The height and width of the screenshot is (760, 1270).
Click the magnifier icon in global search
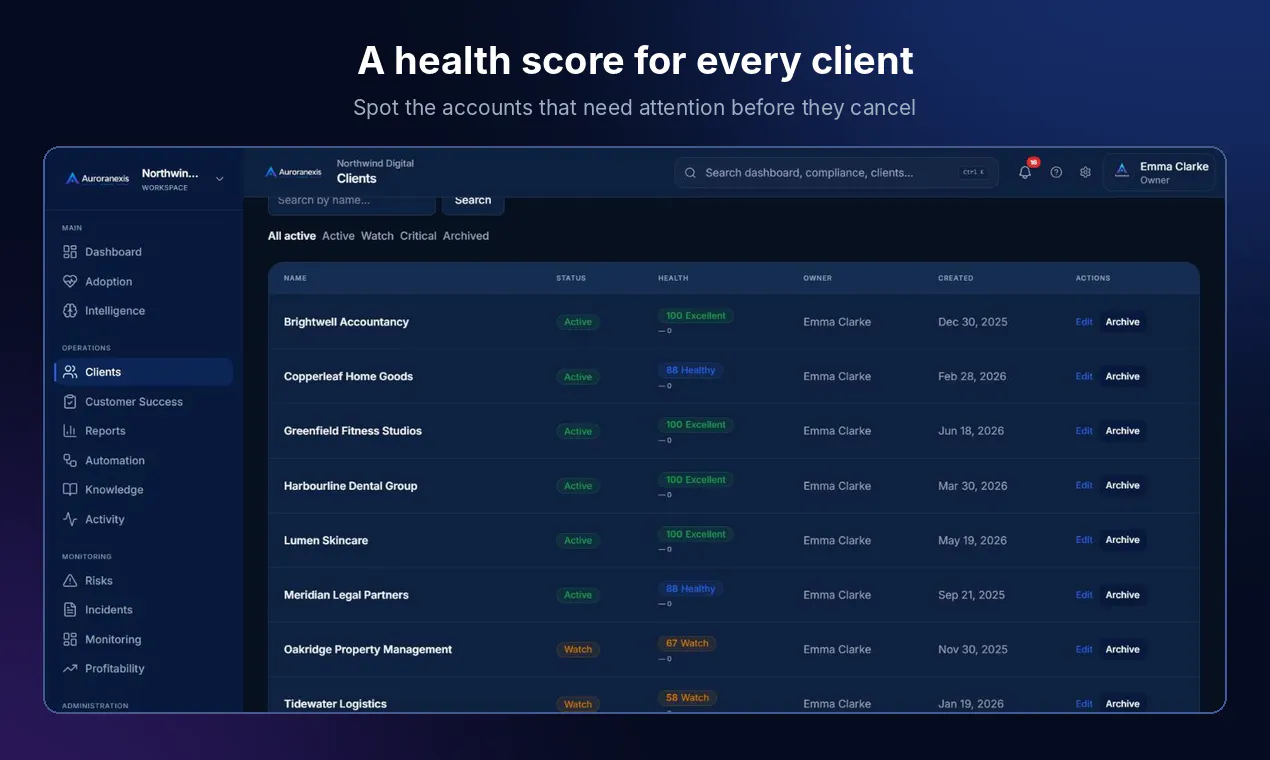(690, 173)
